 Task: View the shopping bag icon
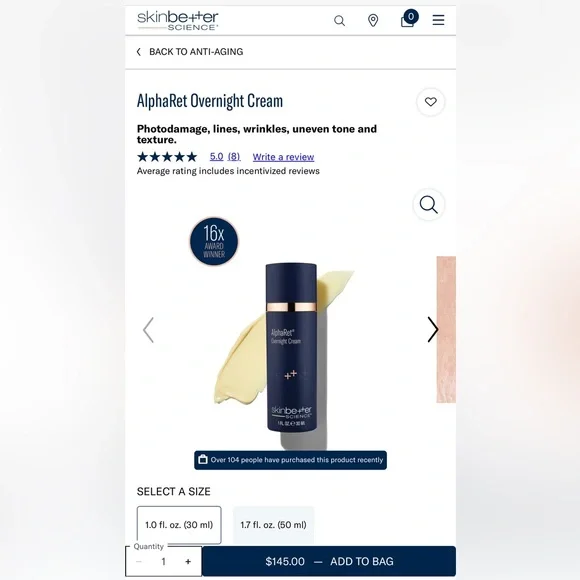(x=409, y=19)
